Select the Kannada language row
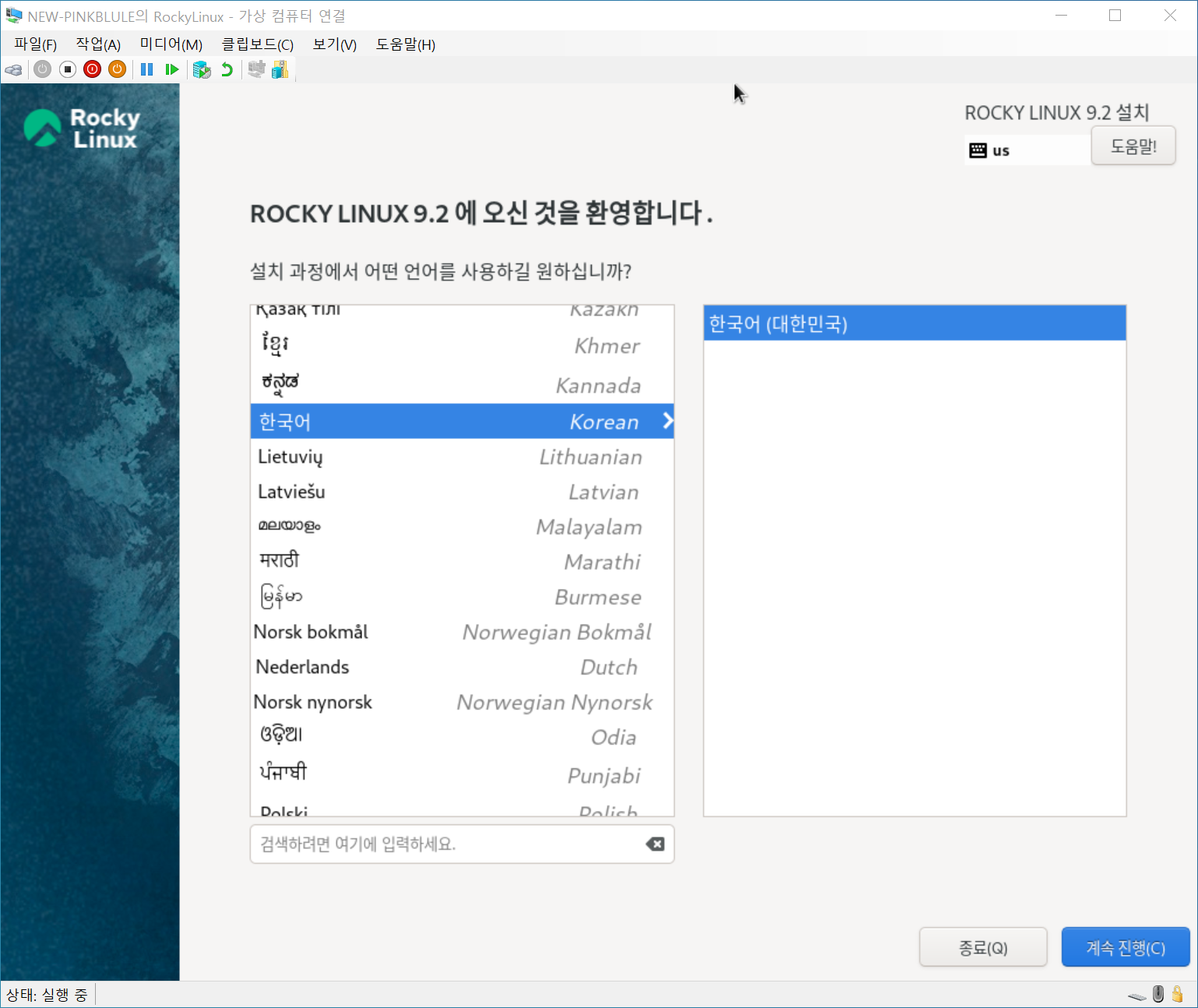The height and width of the screenshot is (1008, 1198). (462, 384)
